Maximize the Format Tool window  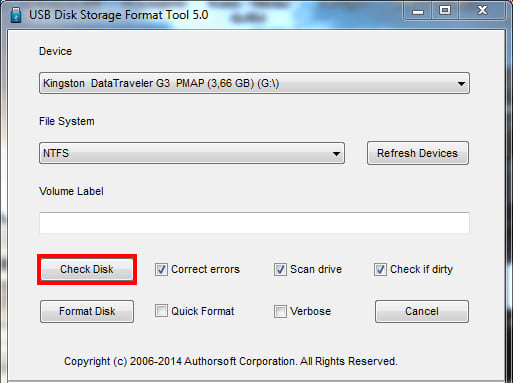coord(445,11)
